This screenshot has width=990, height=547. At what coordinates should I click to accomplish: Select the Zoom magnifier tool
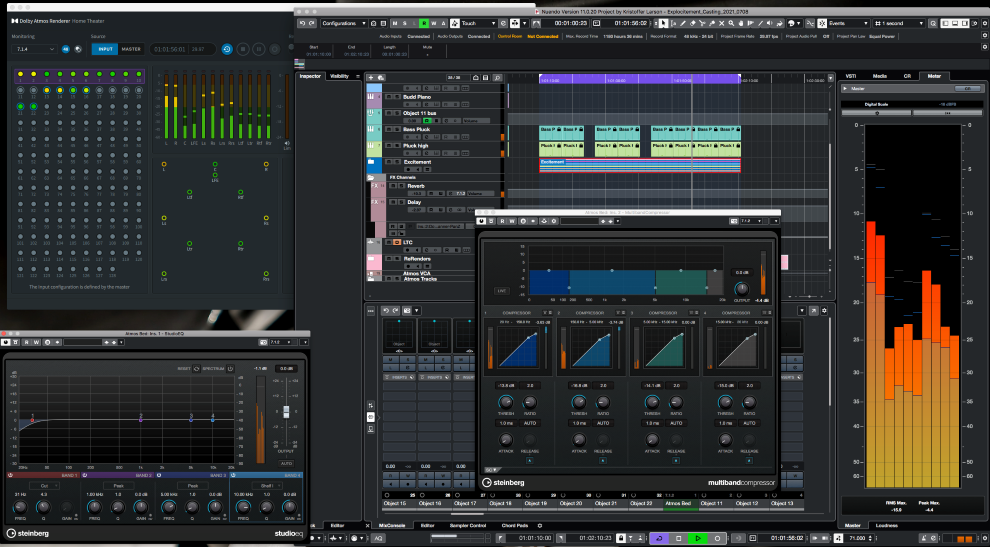(x=731, y=23)
